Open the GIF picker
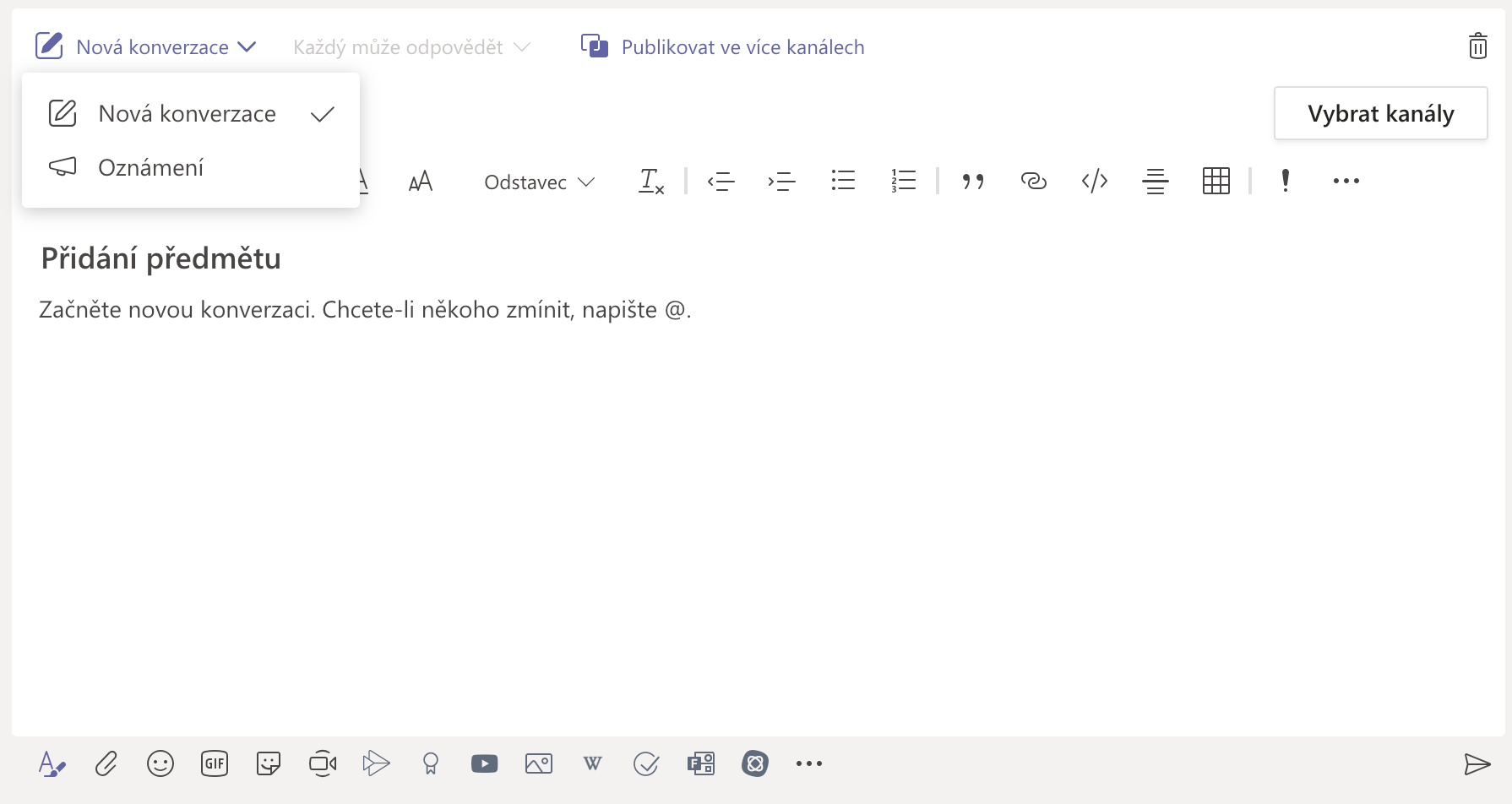This screenshot has width=1512, height=804. click(x=215, y=763)
